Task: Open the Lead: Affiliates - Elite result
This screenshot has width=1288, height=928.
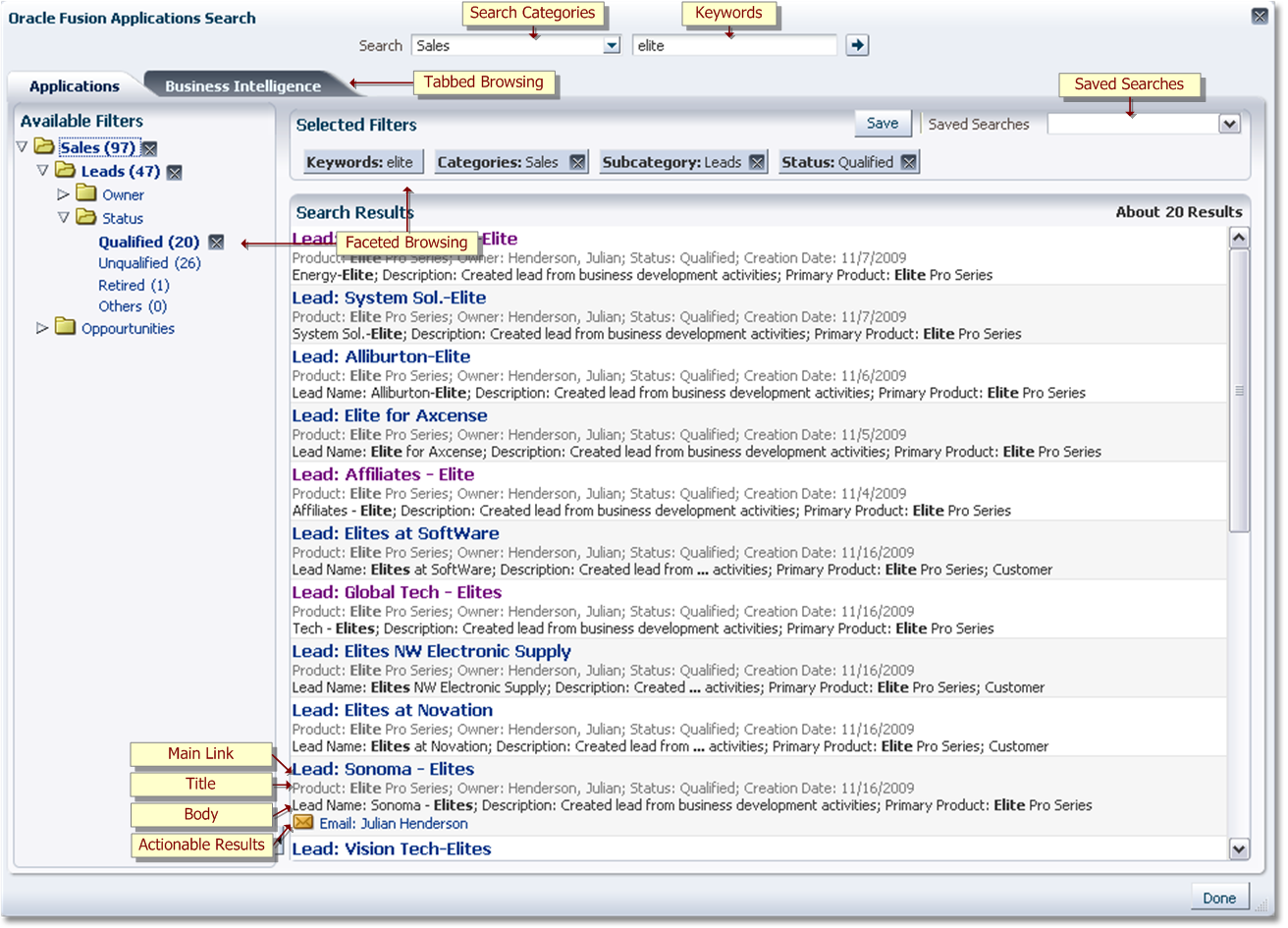Action: click(x=383, y=474)
